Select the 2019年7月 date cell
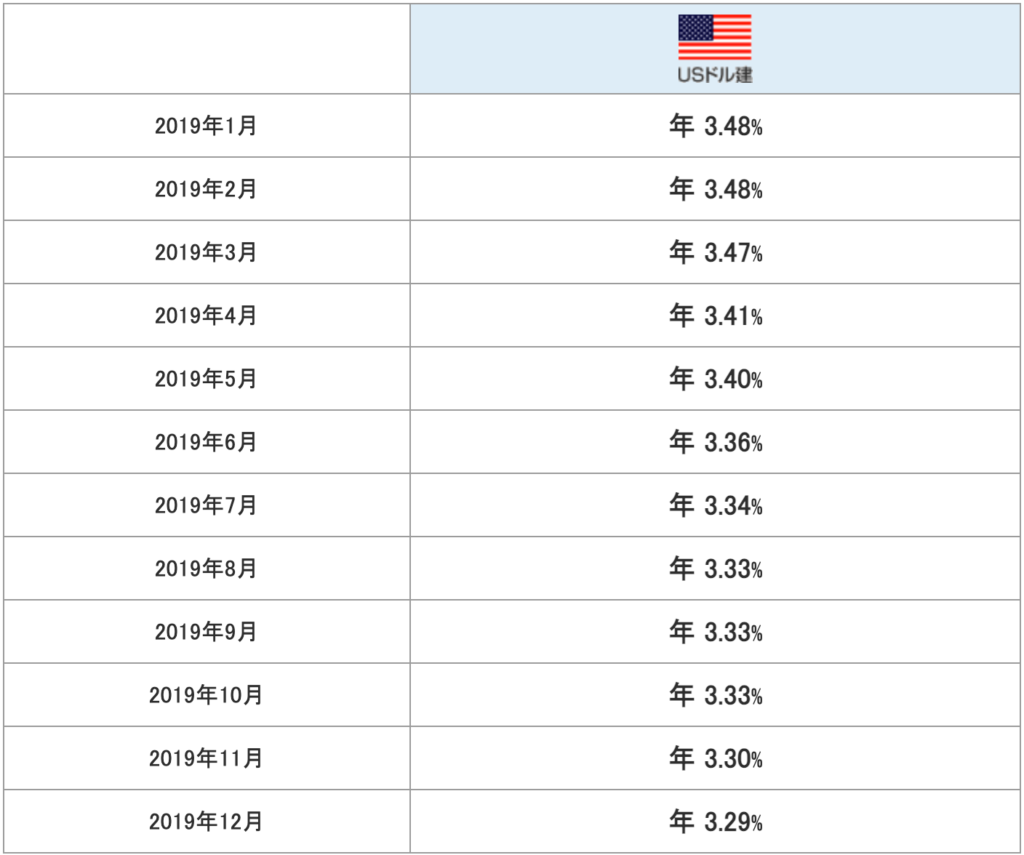The image size is (1024, 855). point(206,505)
